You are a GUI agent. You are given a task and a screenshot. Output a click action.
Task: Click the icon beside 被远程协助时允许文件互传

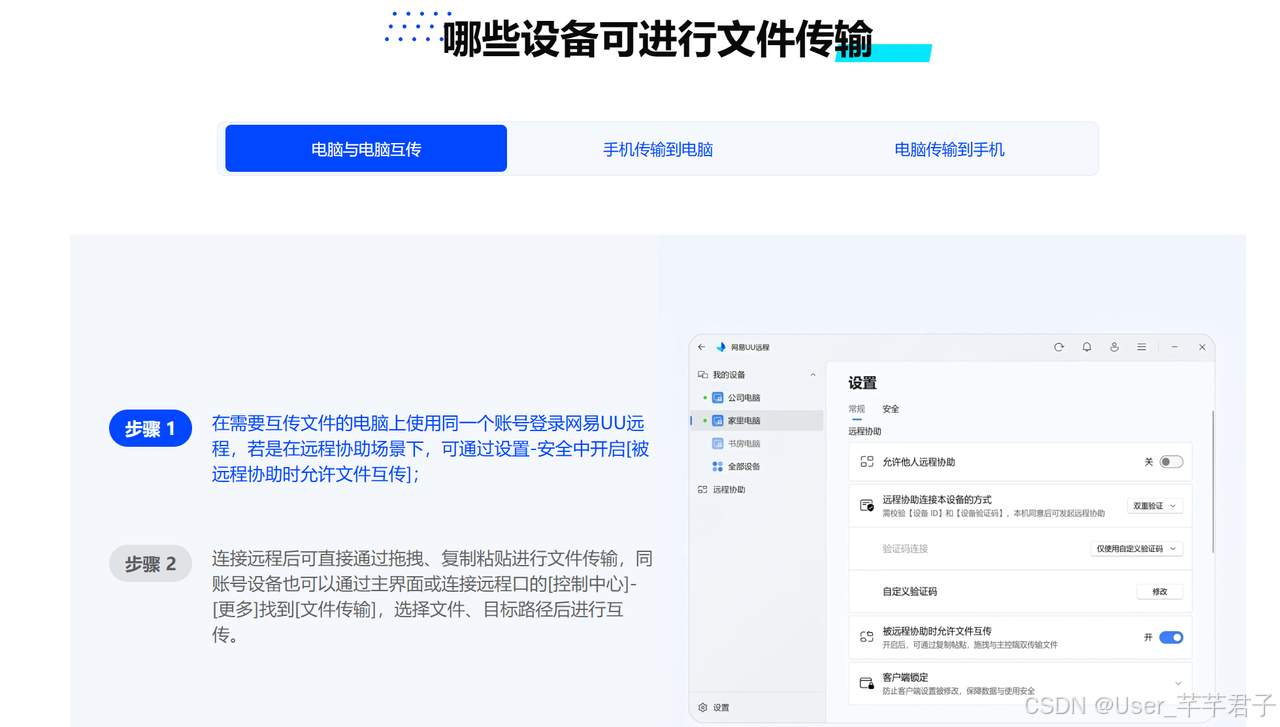867,637
